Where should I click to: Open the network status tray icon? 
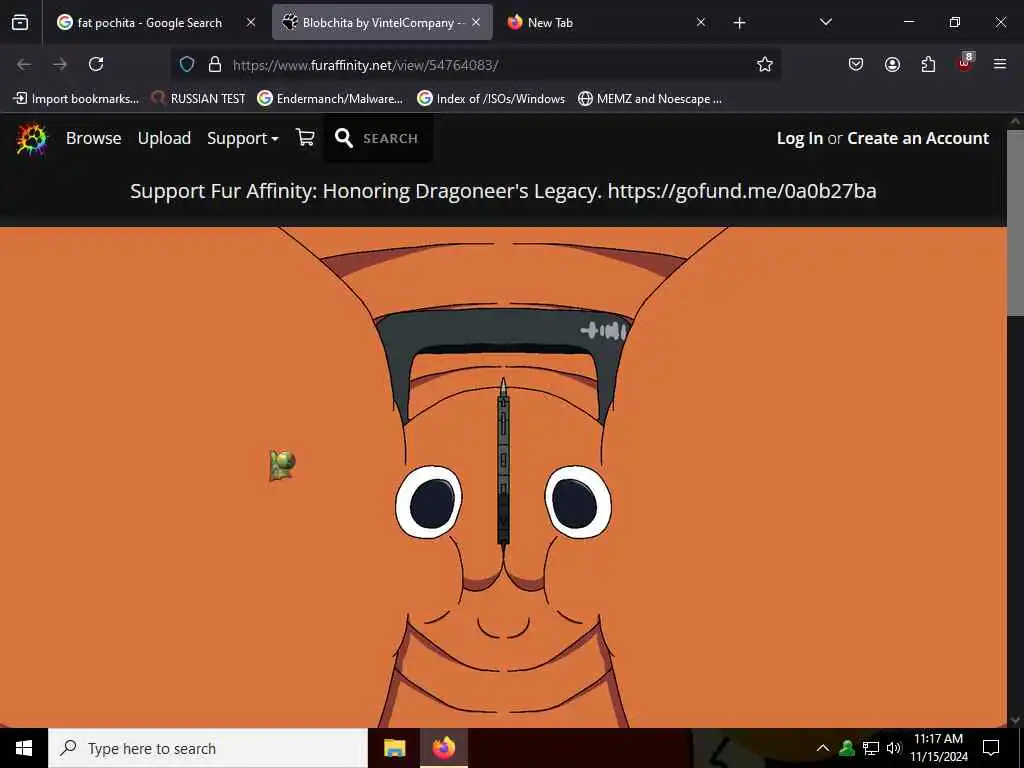click(x=871, y=748)
